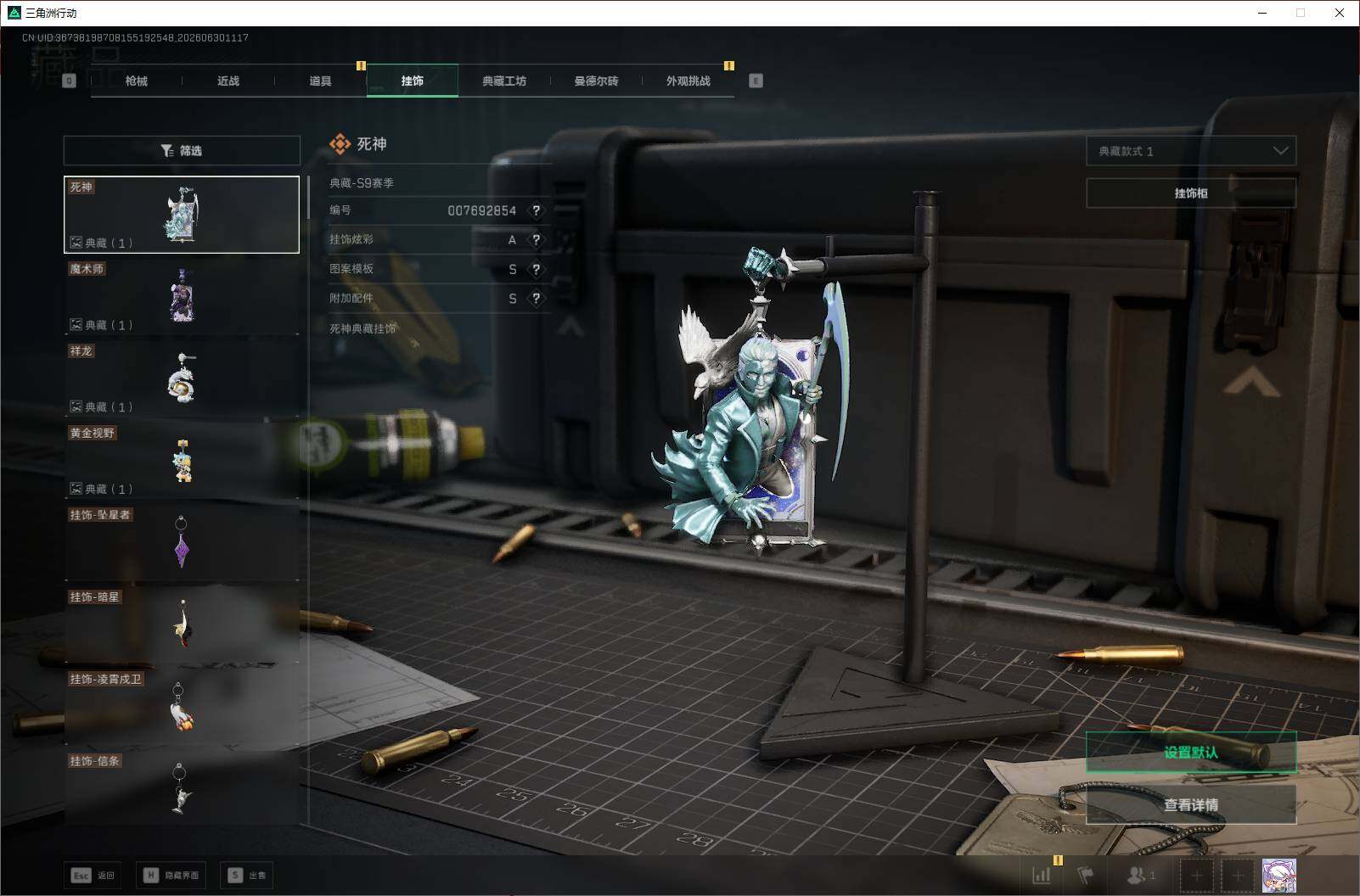1360x896 pixels.
Task: Click the first plus teammate slot
Action: pyautogui.click(x=1197, y=875)
